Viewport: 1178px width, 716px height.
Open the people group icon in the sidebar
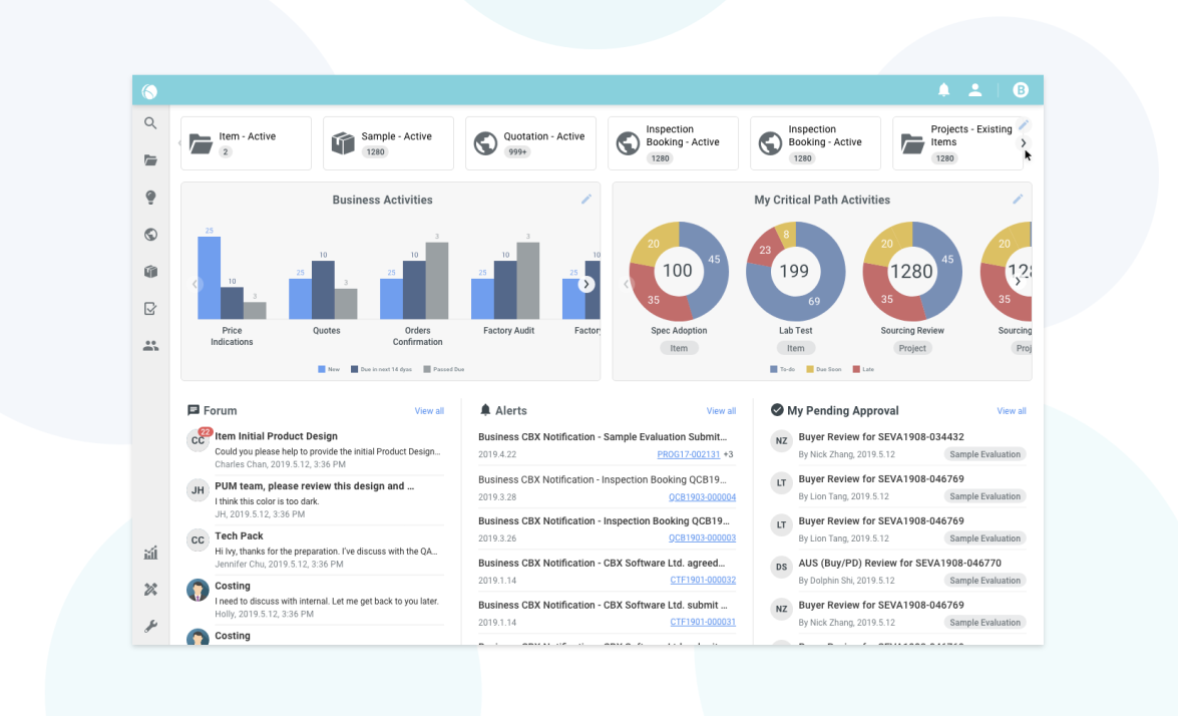150,346
